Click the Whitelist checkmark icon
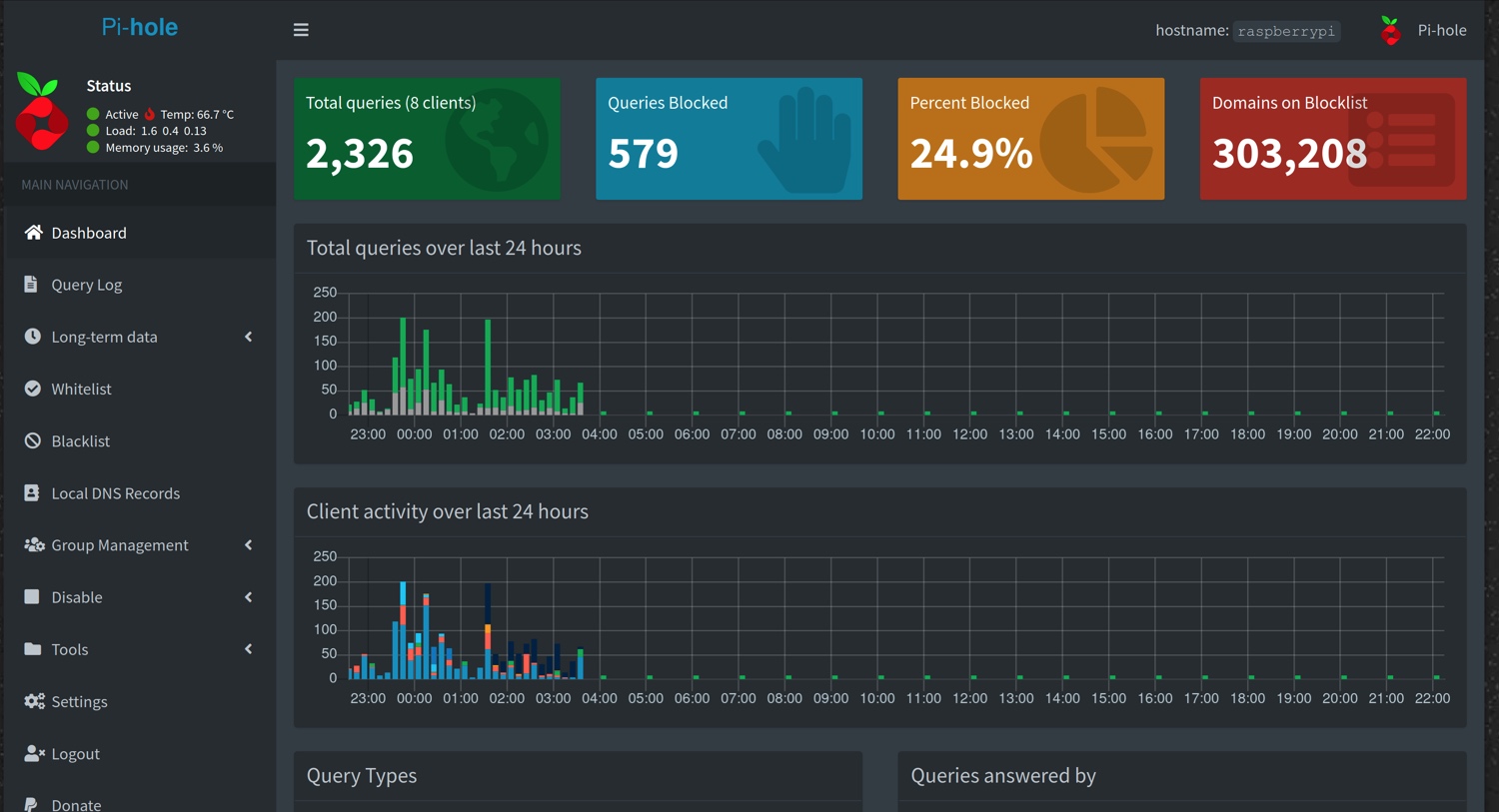 coord(33,389)
